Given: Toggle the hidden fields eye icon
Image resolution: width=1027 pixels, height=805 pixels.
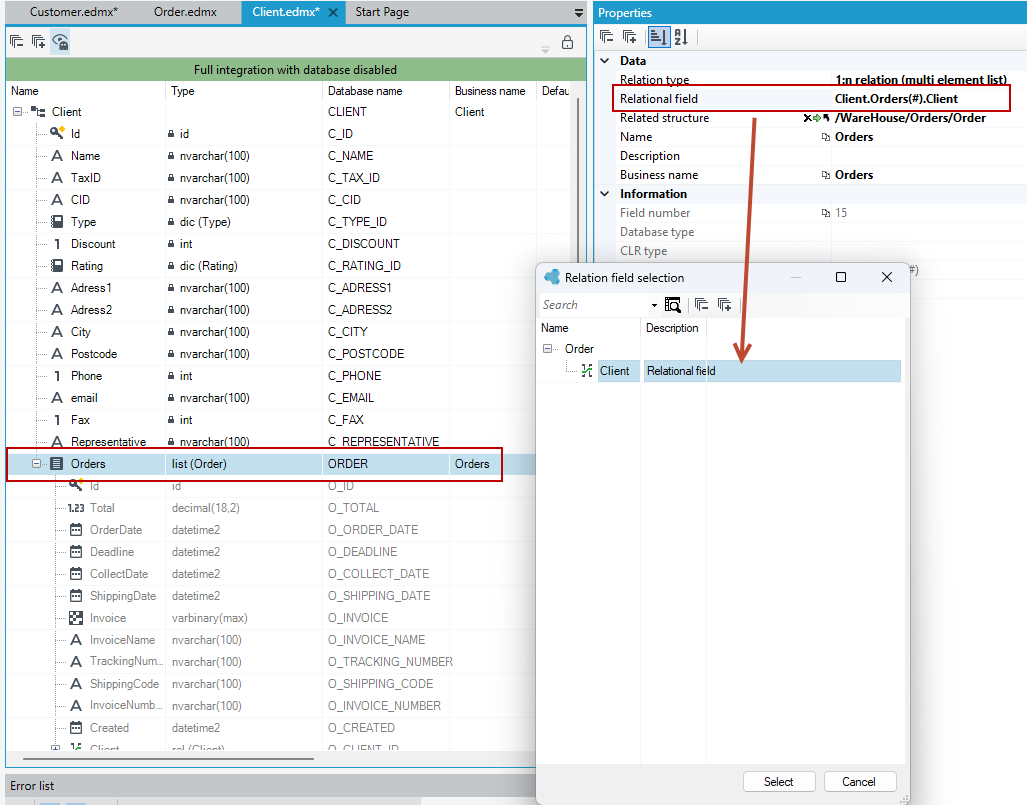Looking at the screenshot, I should pos(60,42).
